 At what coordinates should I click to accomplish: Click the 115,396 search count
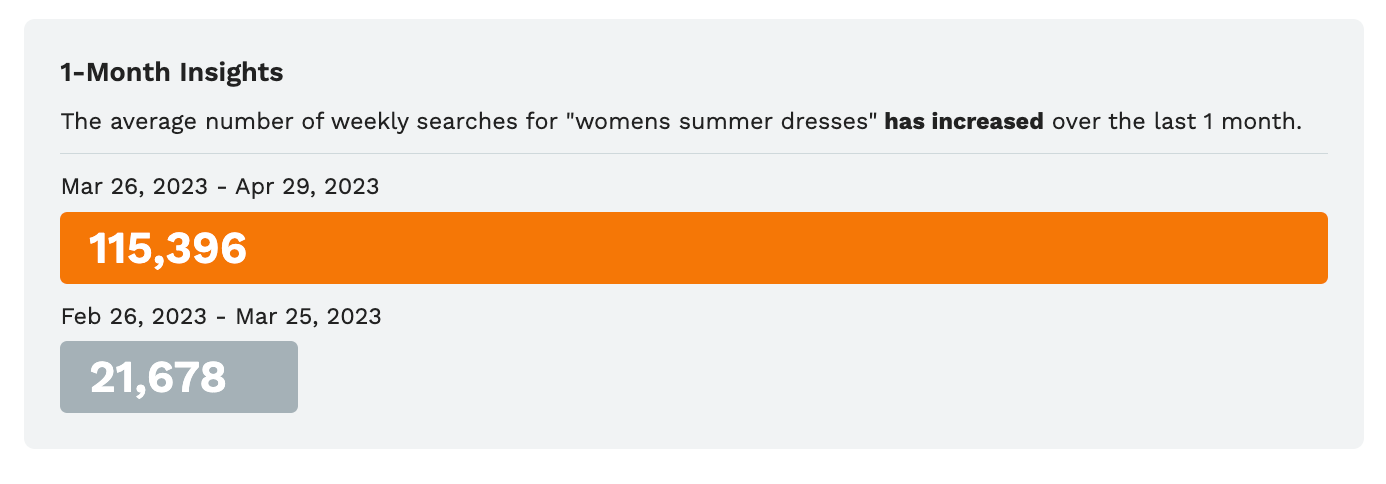click(168, 248)
